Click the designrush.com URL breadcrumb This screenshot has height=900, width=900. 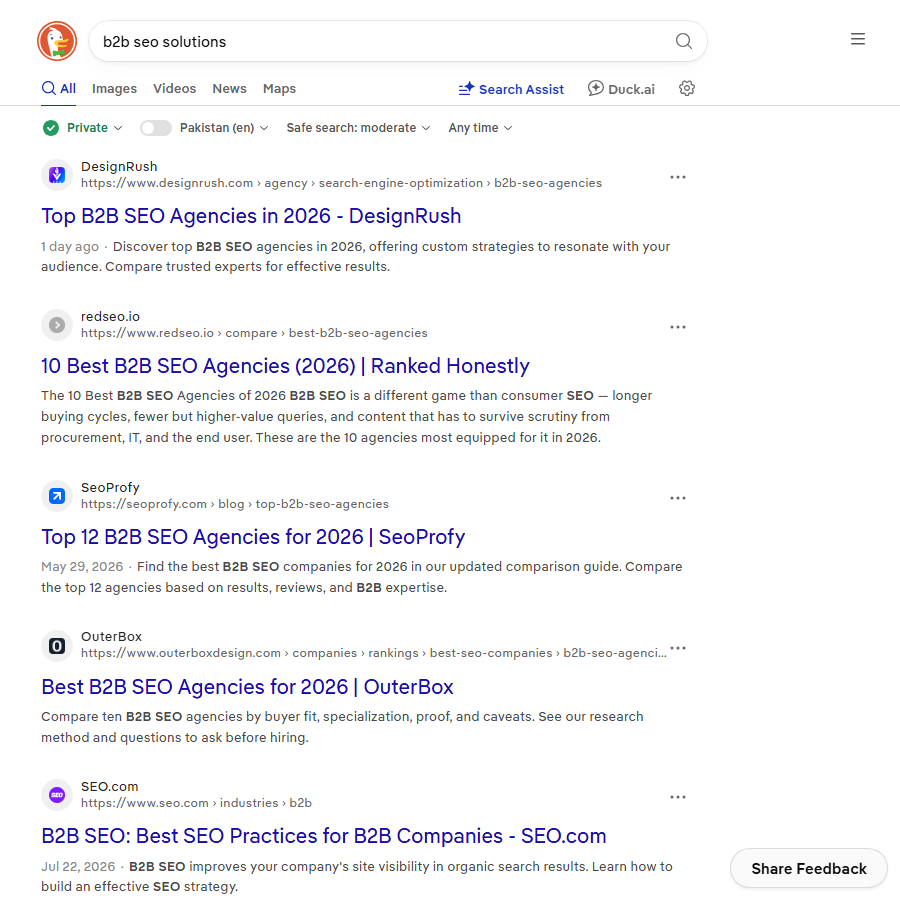coord(342,183)
